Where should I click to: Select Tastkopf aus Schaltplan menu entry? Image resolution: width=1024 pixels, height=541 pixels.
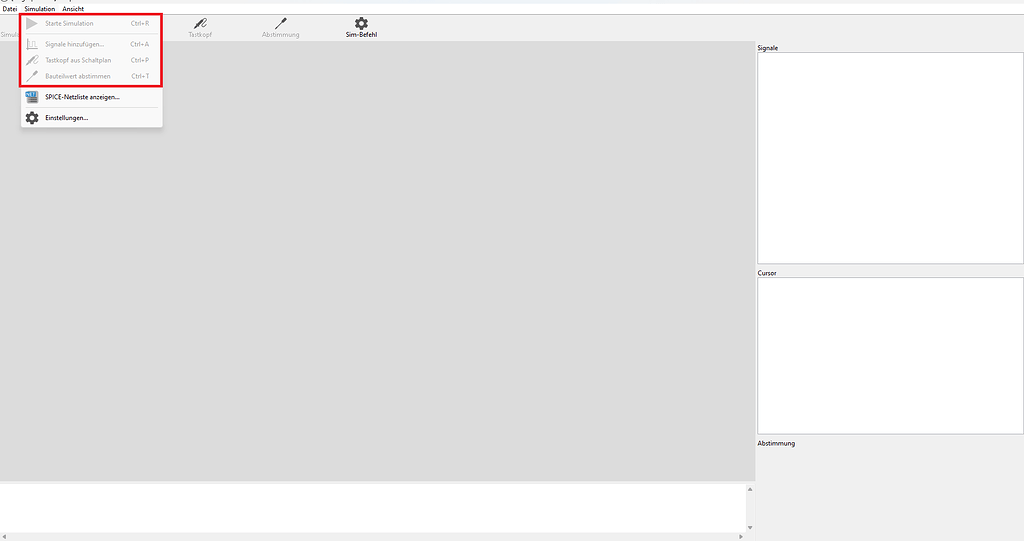coord(78,60)
